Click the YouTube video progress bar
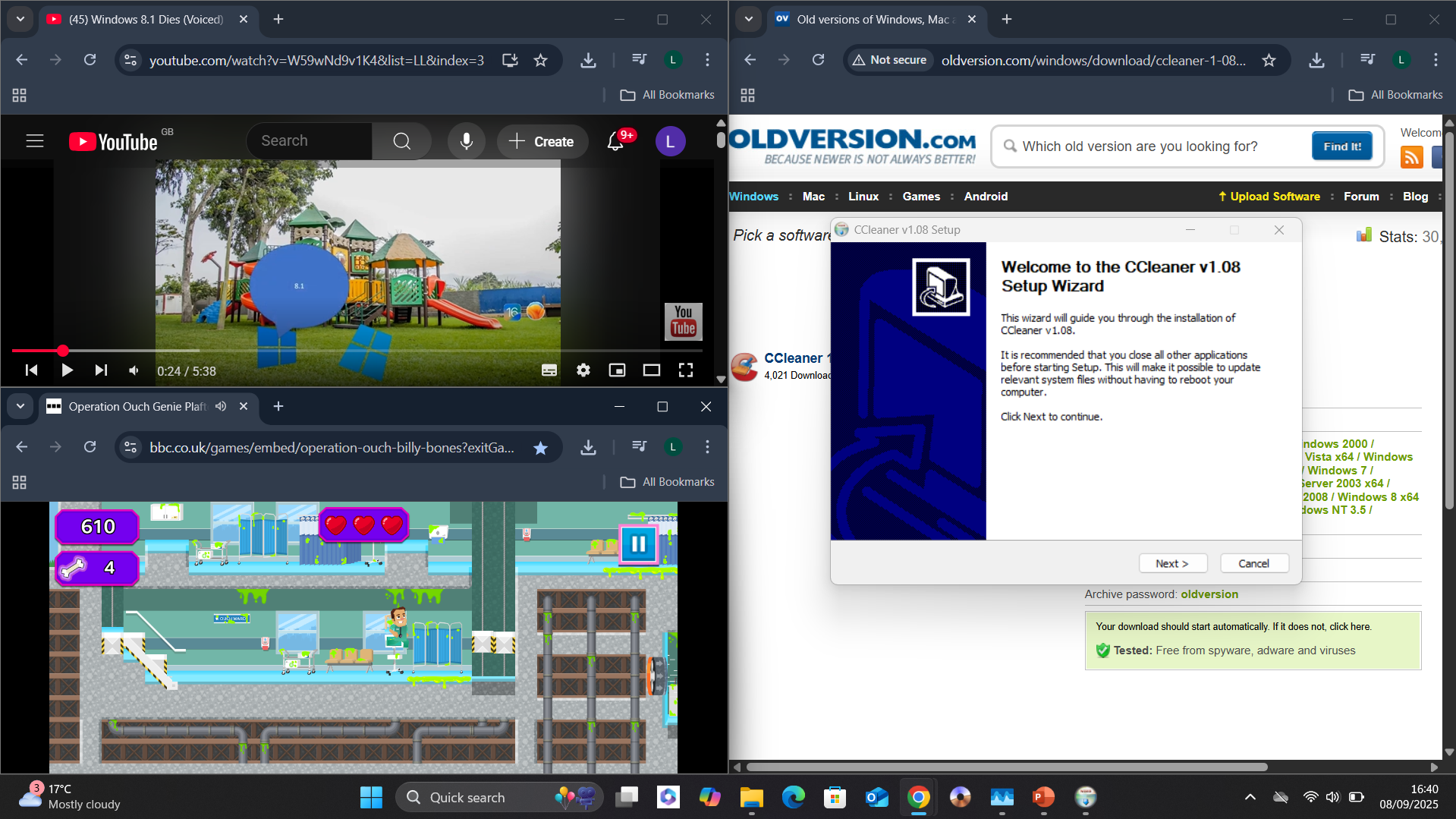Viewport: 1456px width, 819px height. pos(357,351)
